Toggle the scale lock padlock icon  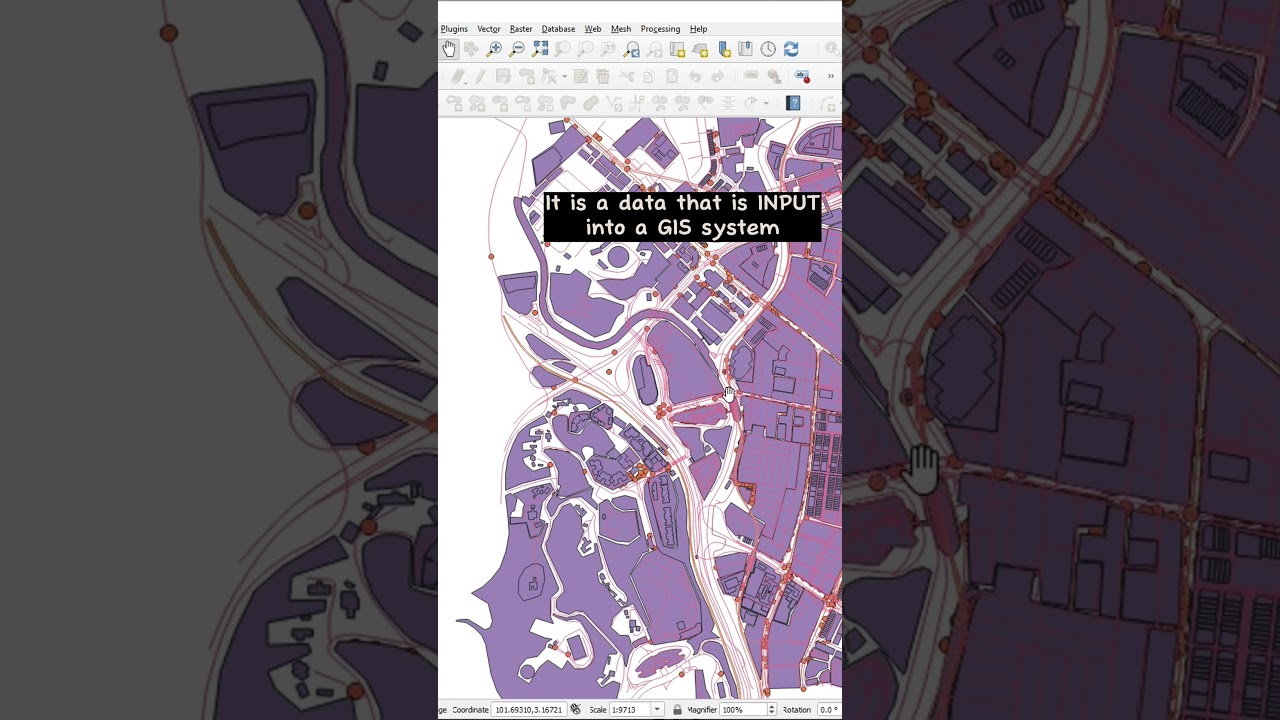(677, 710)
